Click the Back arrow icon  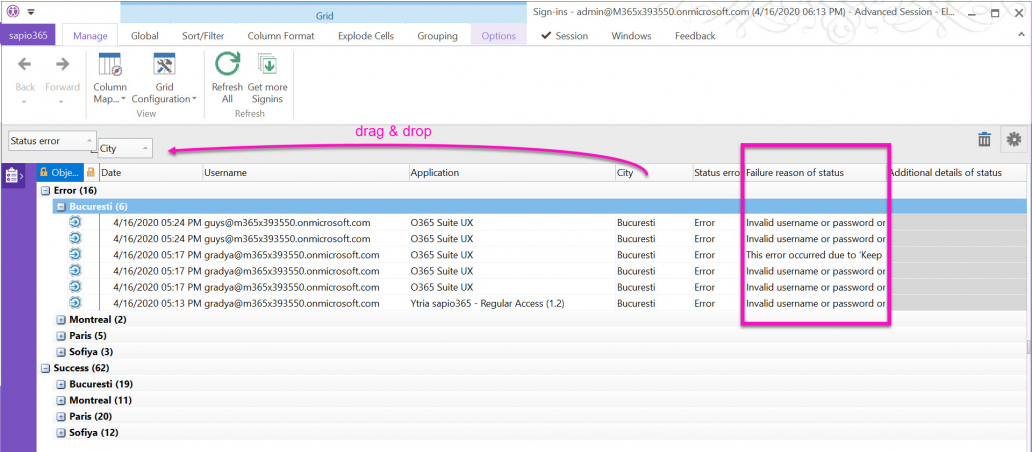pyautogui.click(x=25, y=64)
